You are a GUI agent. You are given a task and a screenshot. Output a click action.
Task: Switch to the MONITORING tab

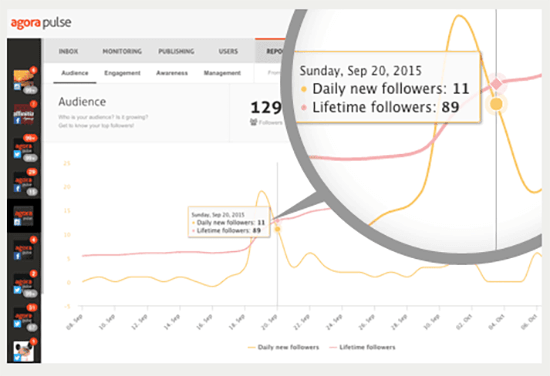pyautogui.click(x=122, y=51)
